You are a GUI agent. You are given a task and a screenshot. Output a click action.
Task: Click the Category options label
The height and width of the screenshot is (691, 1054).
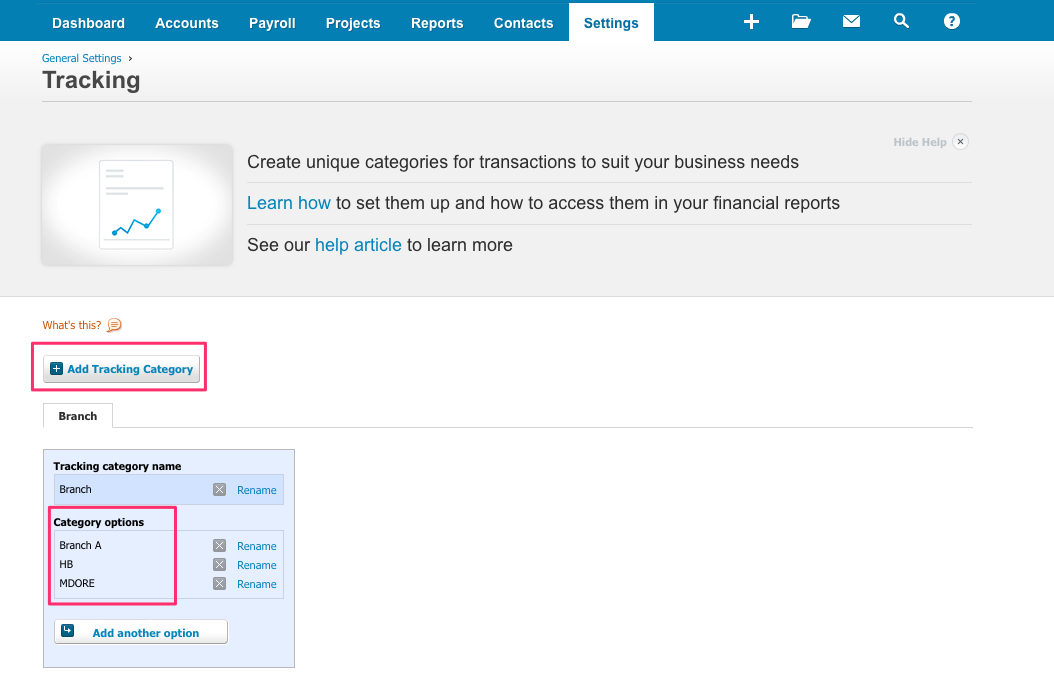pyautogui.click(x=99, y=522)
